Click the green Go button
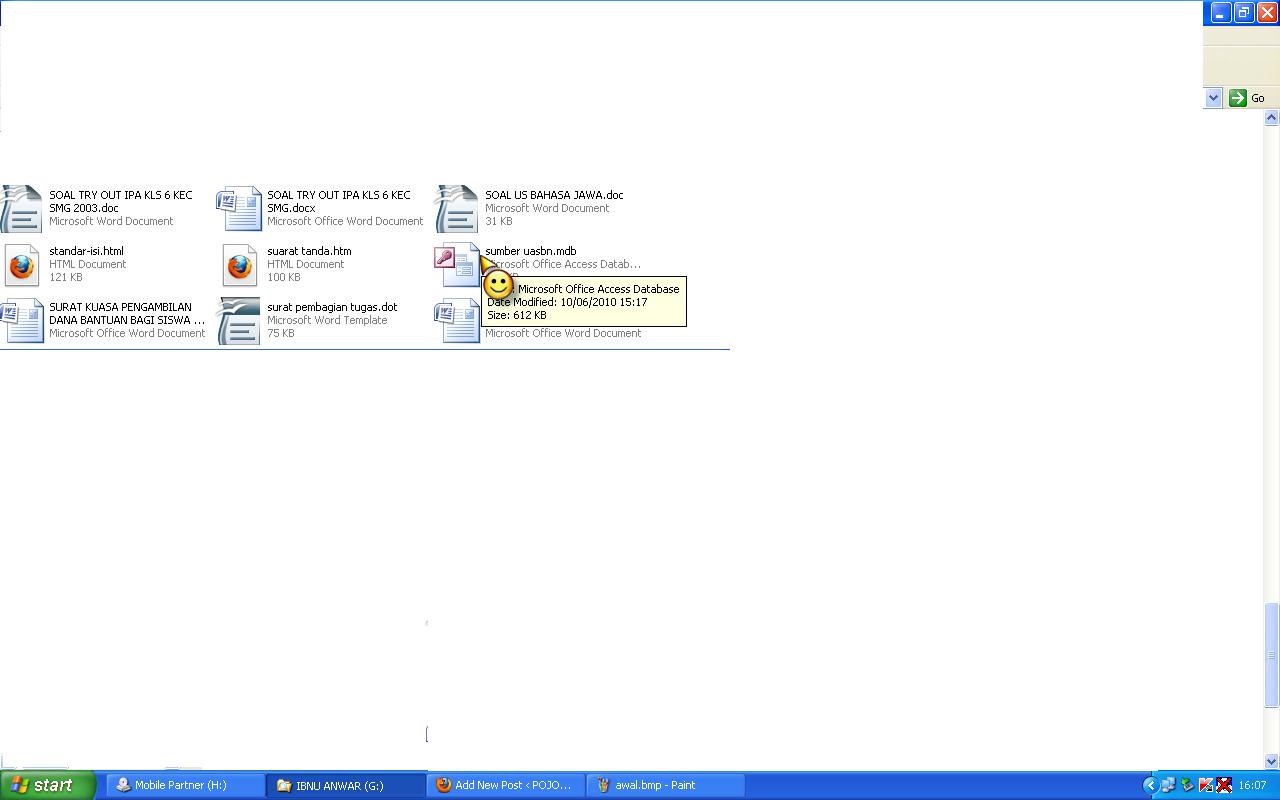The width and height of the screenshot is (1280, 800). (1247, 98)
